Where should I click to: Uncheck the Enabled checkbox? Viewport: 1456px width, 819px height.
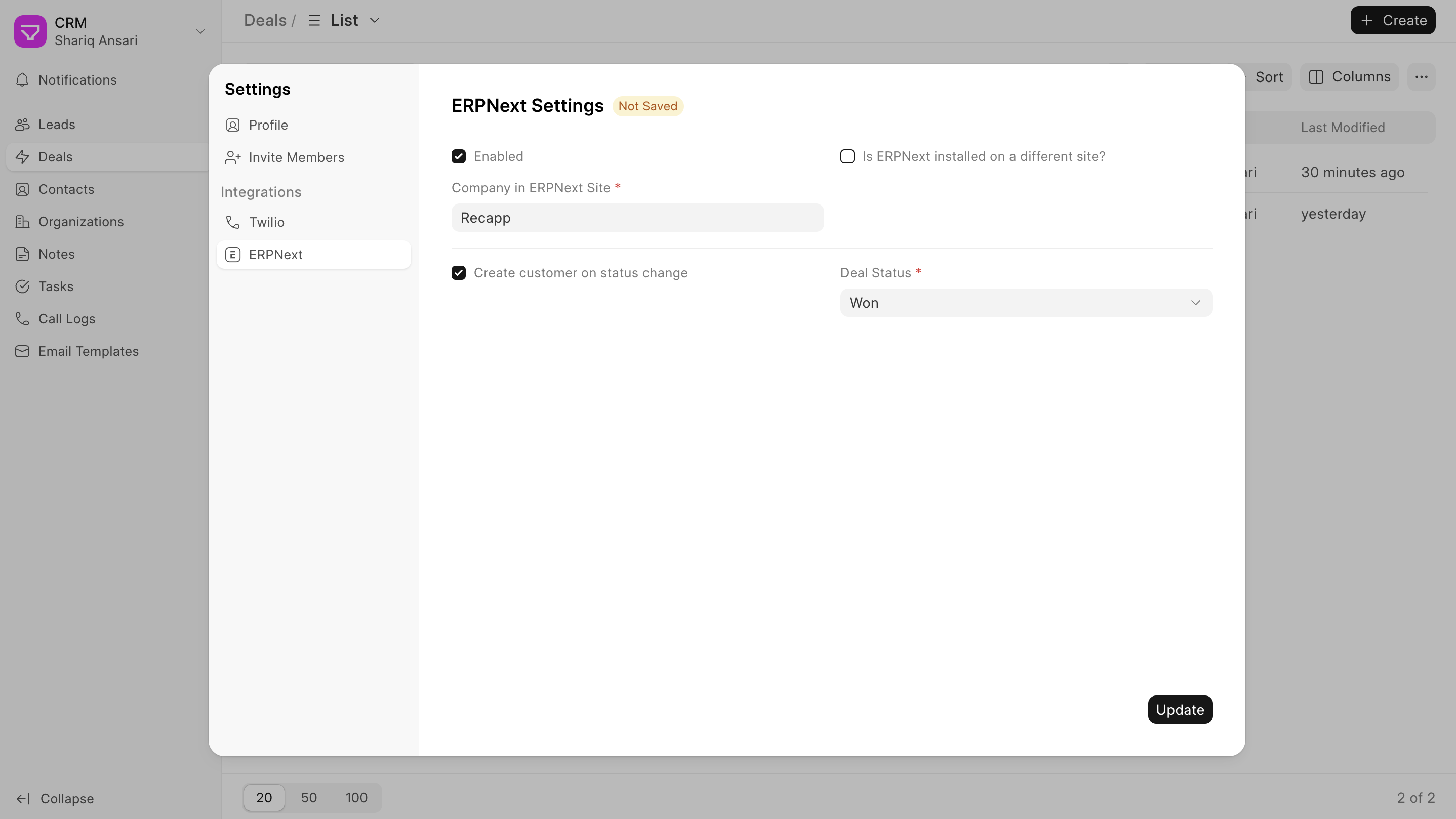pyautogui.click(x=458, y=156)
